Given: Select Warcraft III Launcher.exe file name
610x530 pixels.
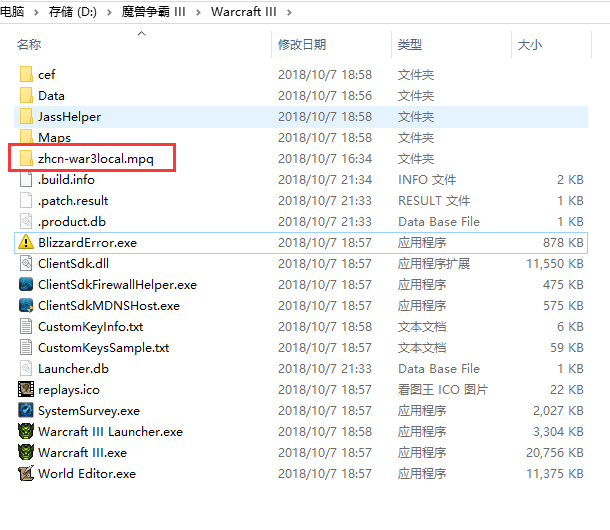Looking at the screenshot, I should point(110,432).
